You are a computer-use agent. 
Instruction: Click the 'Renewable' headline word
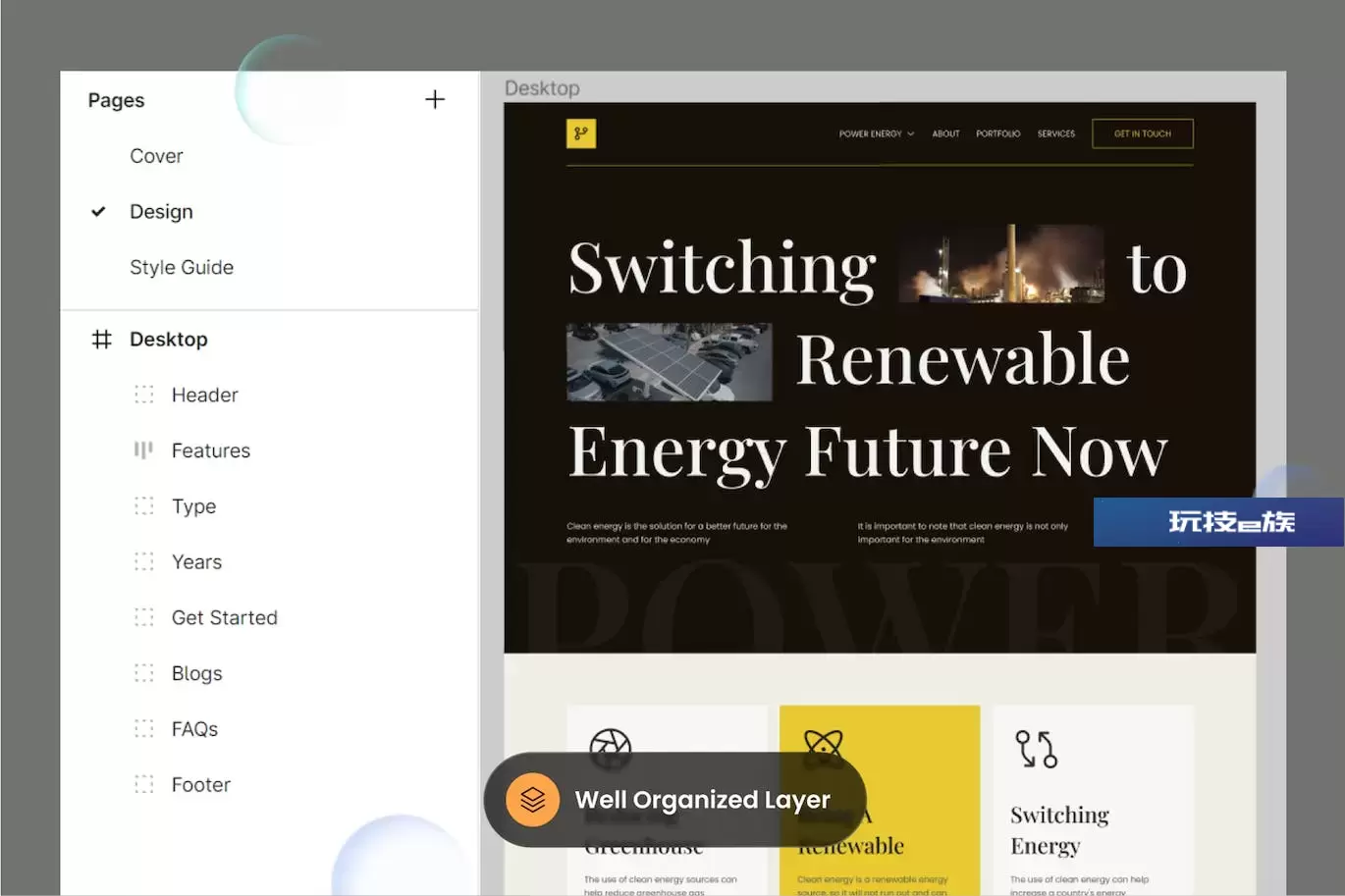click(962, 359)
